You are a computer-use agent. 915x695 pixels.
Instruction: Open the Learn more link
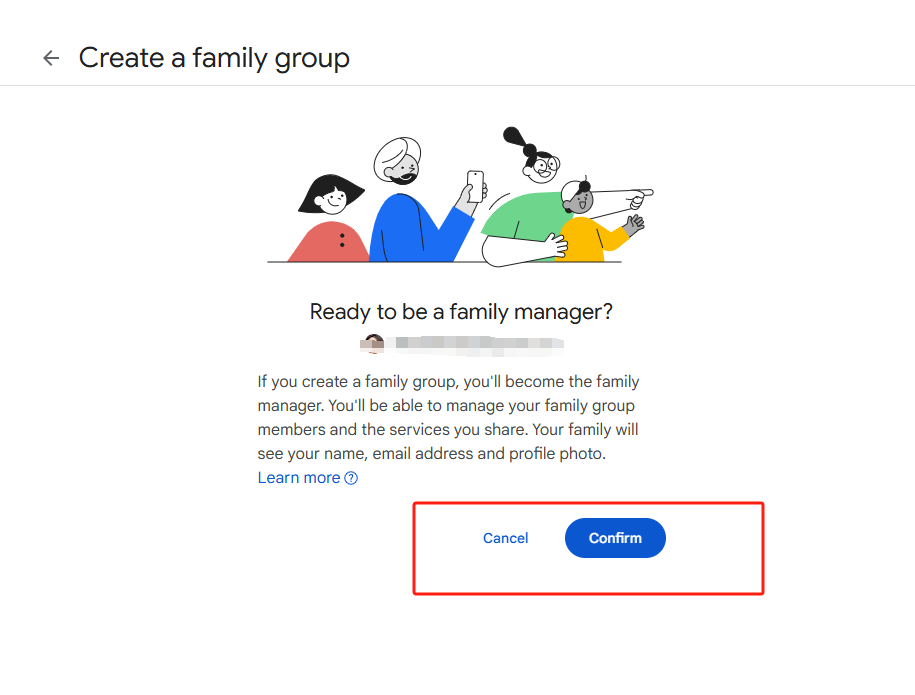(299, 478)
